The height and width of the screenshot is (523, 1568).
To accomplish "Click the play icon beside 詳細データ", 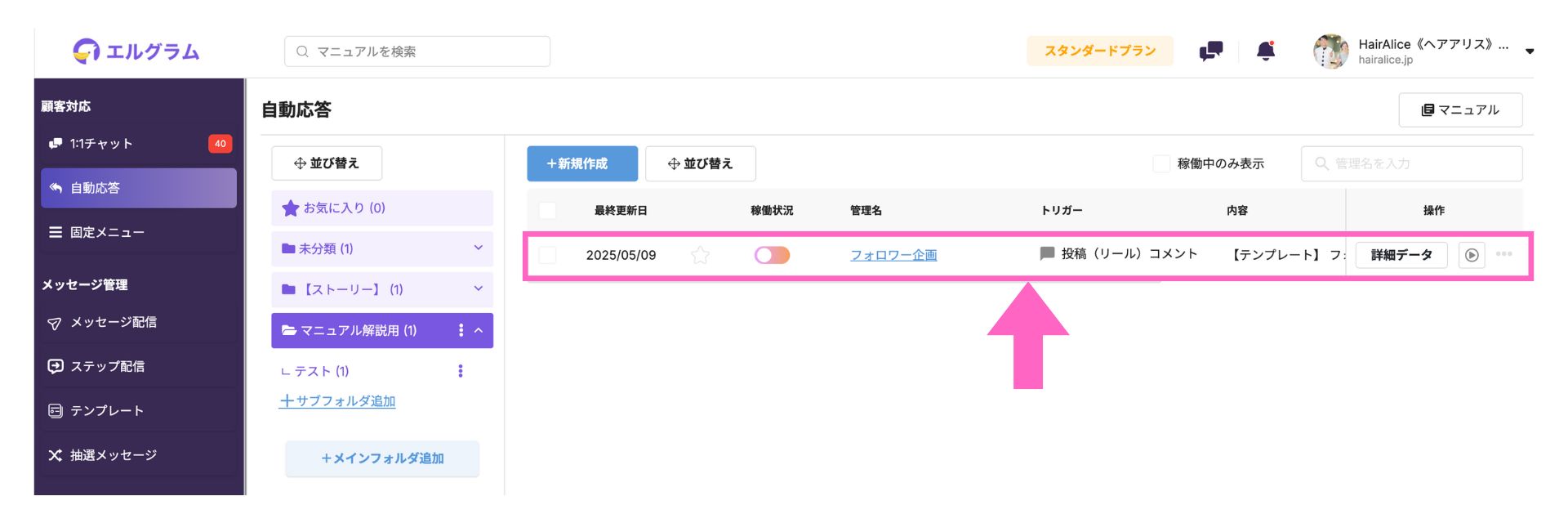I will 1471,255.
